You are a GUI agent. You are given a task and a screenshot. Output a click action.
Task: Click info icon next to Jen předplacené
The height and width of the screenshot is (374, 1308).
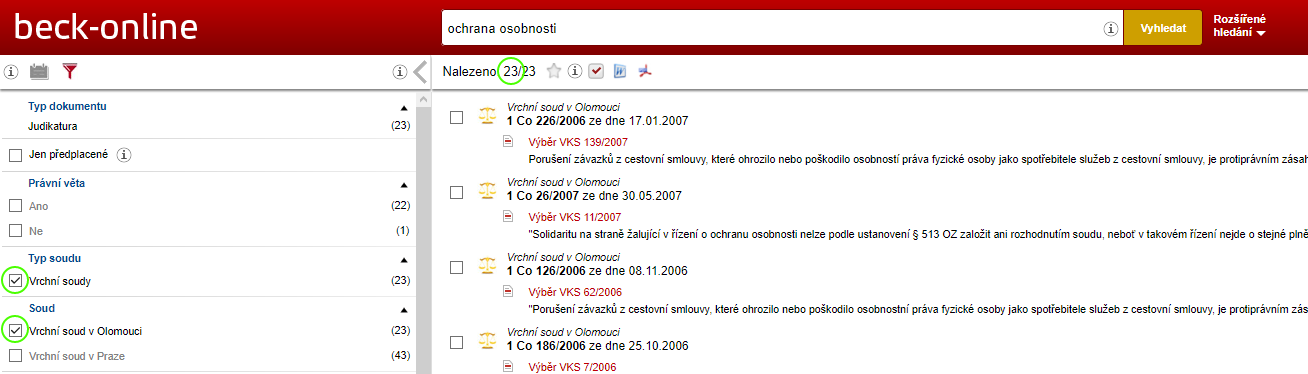(x=124, y=155)
